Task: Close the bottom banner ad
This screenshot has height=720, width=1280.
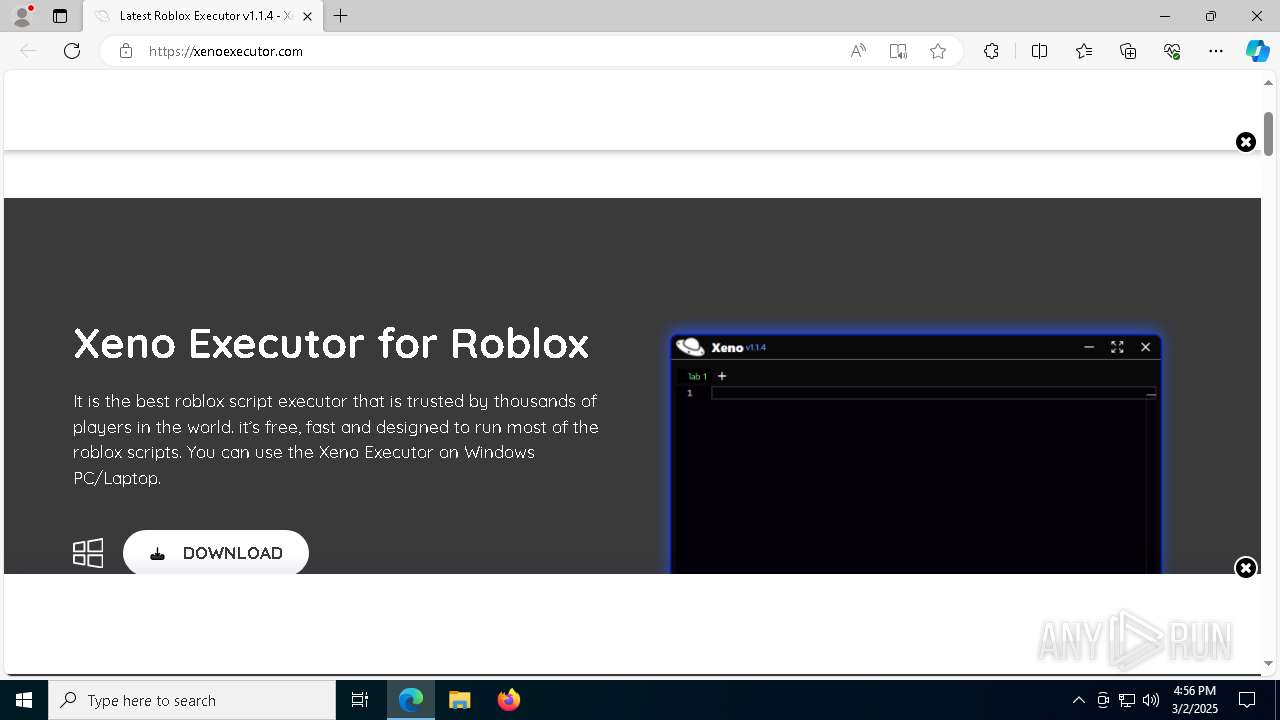Action: 1245,568
